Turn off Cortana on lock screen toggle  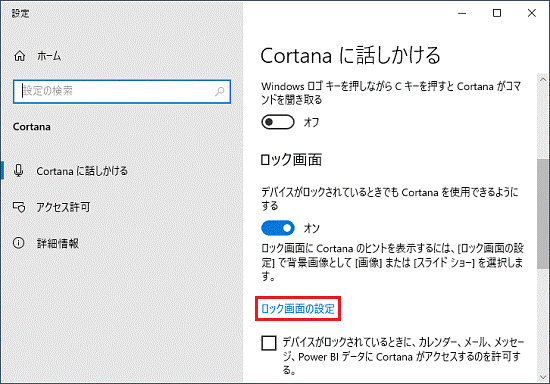[278, 228]
